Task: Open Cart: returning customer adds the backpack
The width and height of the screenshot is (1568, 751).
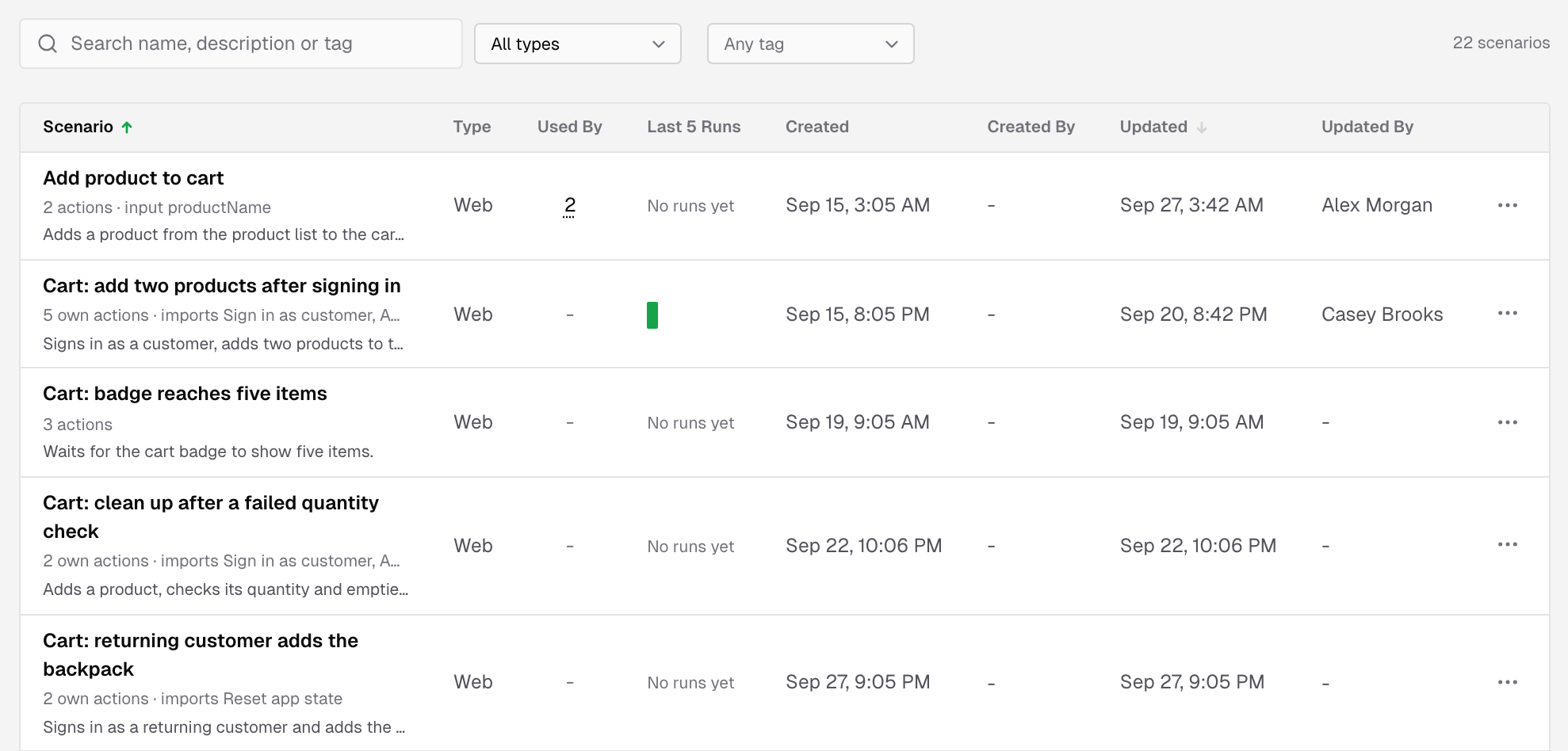Action: [x=201, y=655]
